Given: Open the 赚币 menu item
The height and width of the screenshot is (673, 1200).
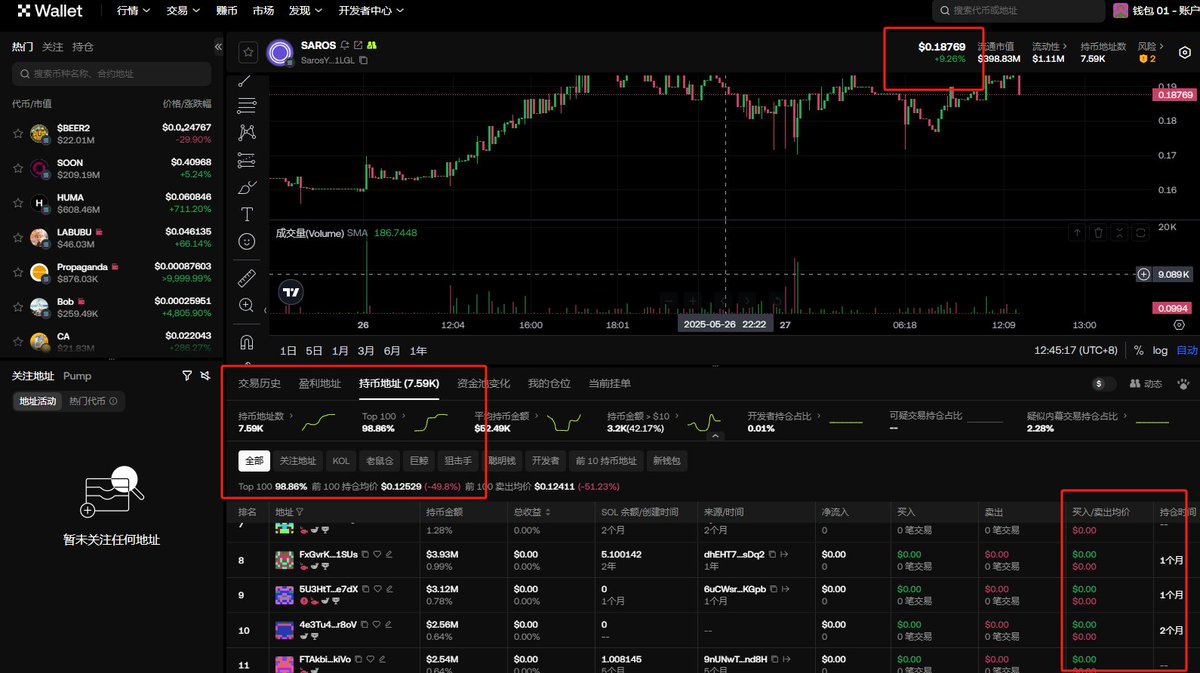Looking at the screenshot, I should [x=227, y=11].
